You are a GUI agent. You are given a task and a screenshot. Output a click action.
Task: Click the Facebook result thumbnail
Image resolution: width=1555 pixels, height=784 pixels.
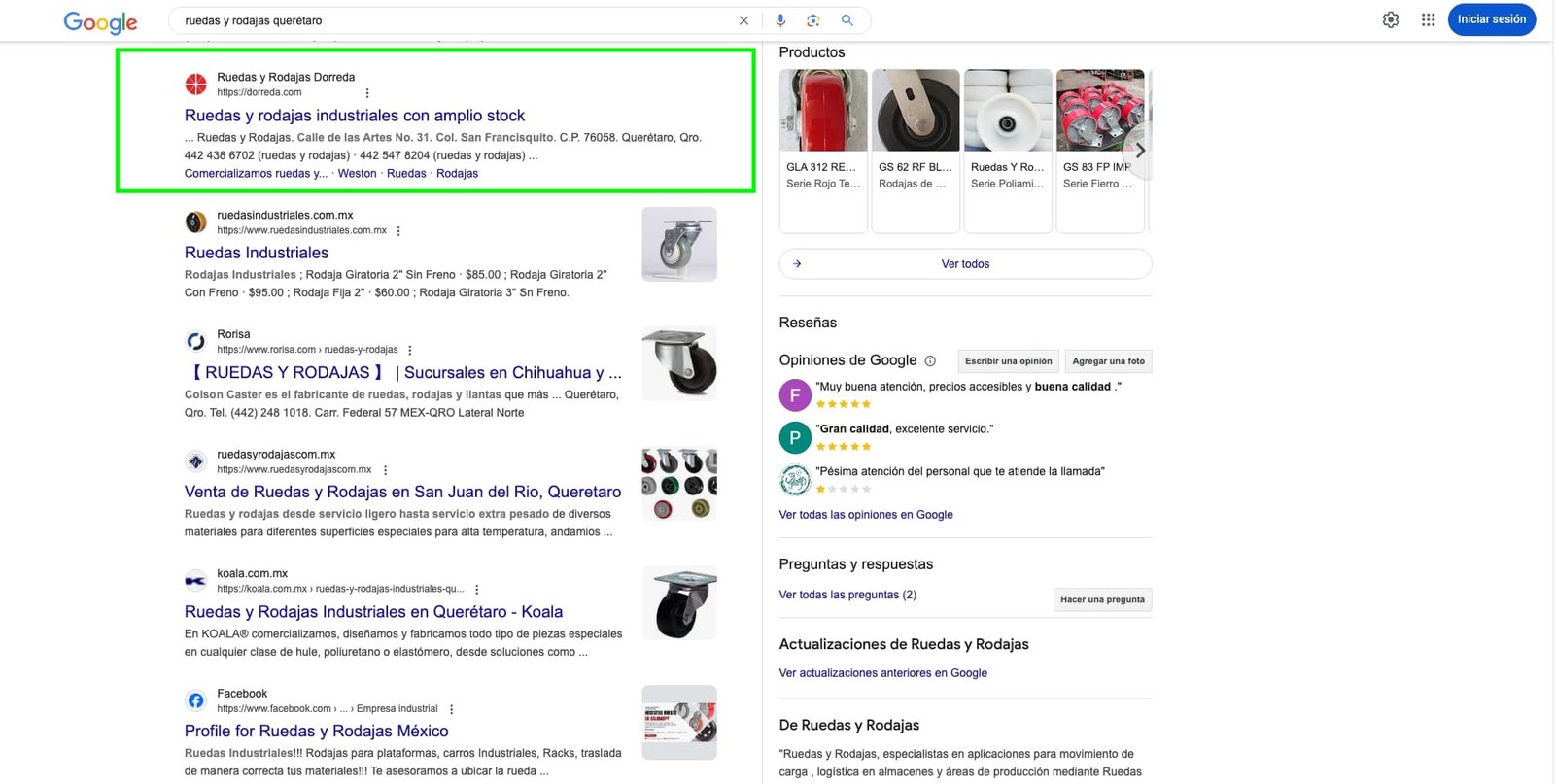coord(679,722)
